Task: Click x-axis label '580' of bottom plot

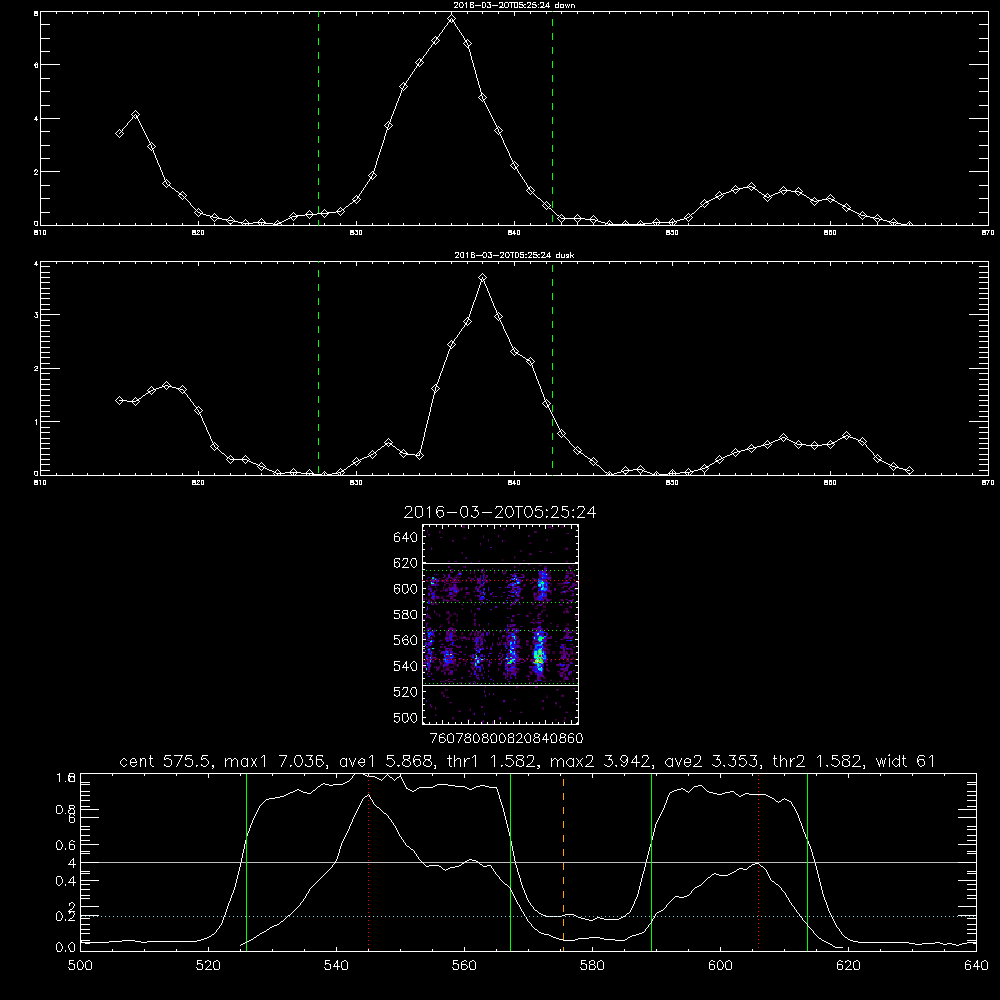Action: point(592,966)
